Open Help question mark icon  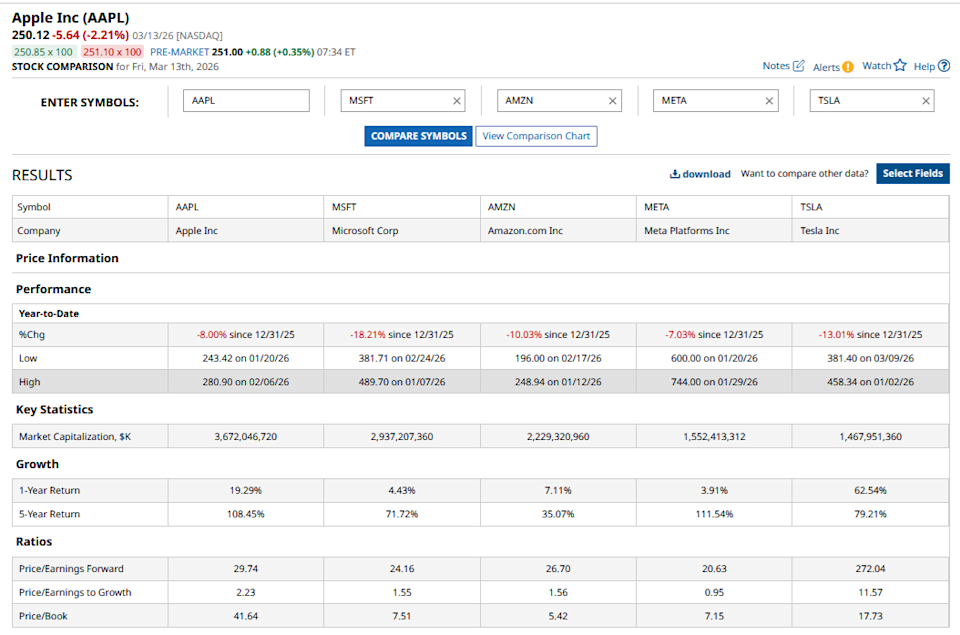click(943, 66)
